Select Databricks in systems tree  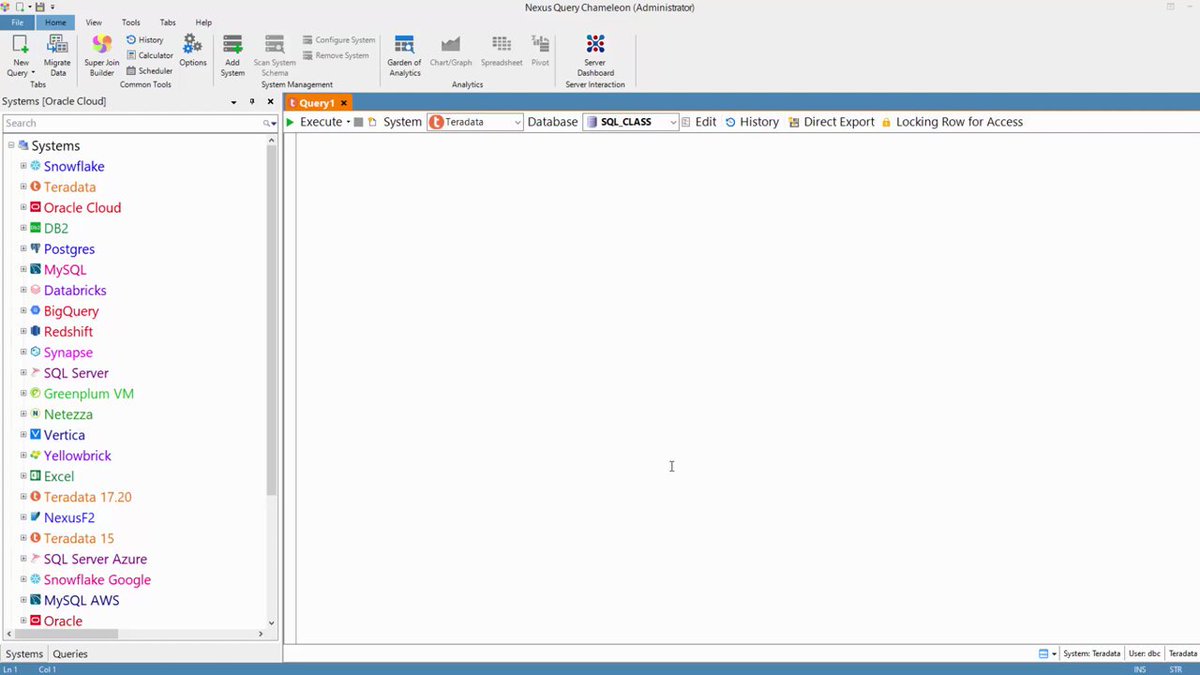point(75,290)
